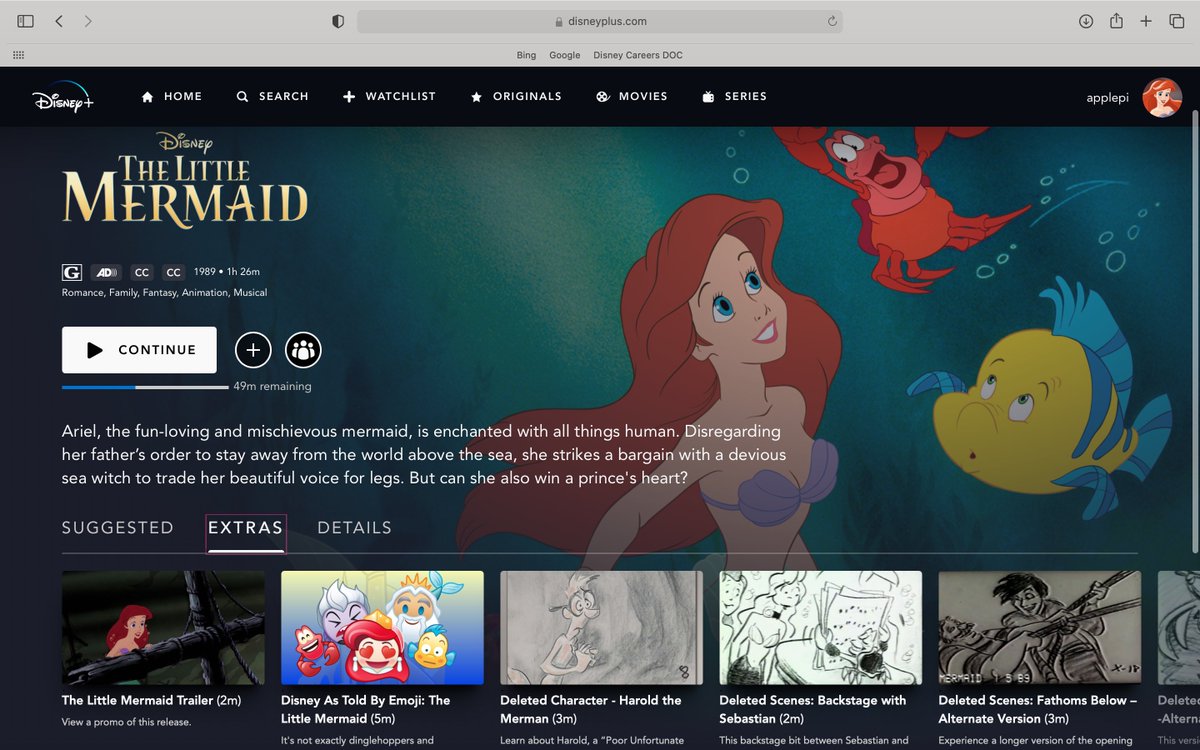The height and width of the screenshot is (750, 1200).
Task: Open the applepi profile avatar
Action: point(1162,97)
